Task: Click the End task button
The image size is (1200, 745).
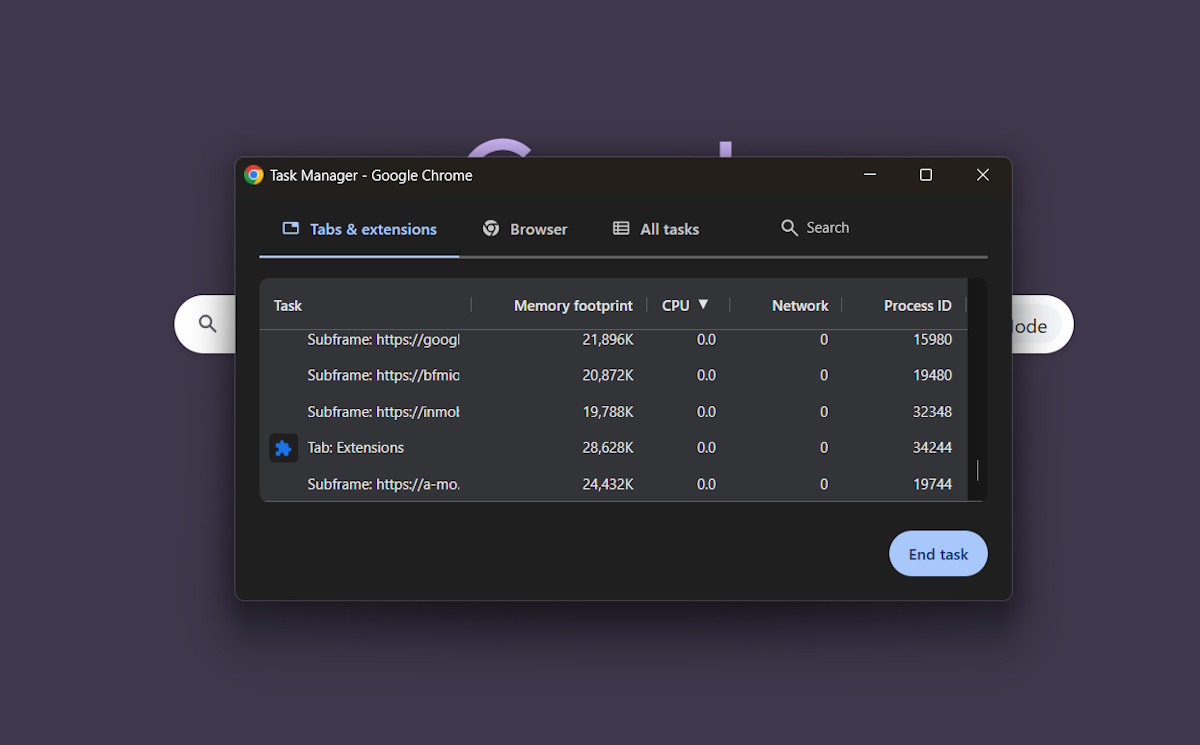Action: (x=938, y=553)
